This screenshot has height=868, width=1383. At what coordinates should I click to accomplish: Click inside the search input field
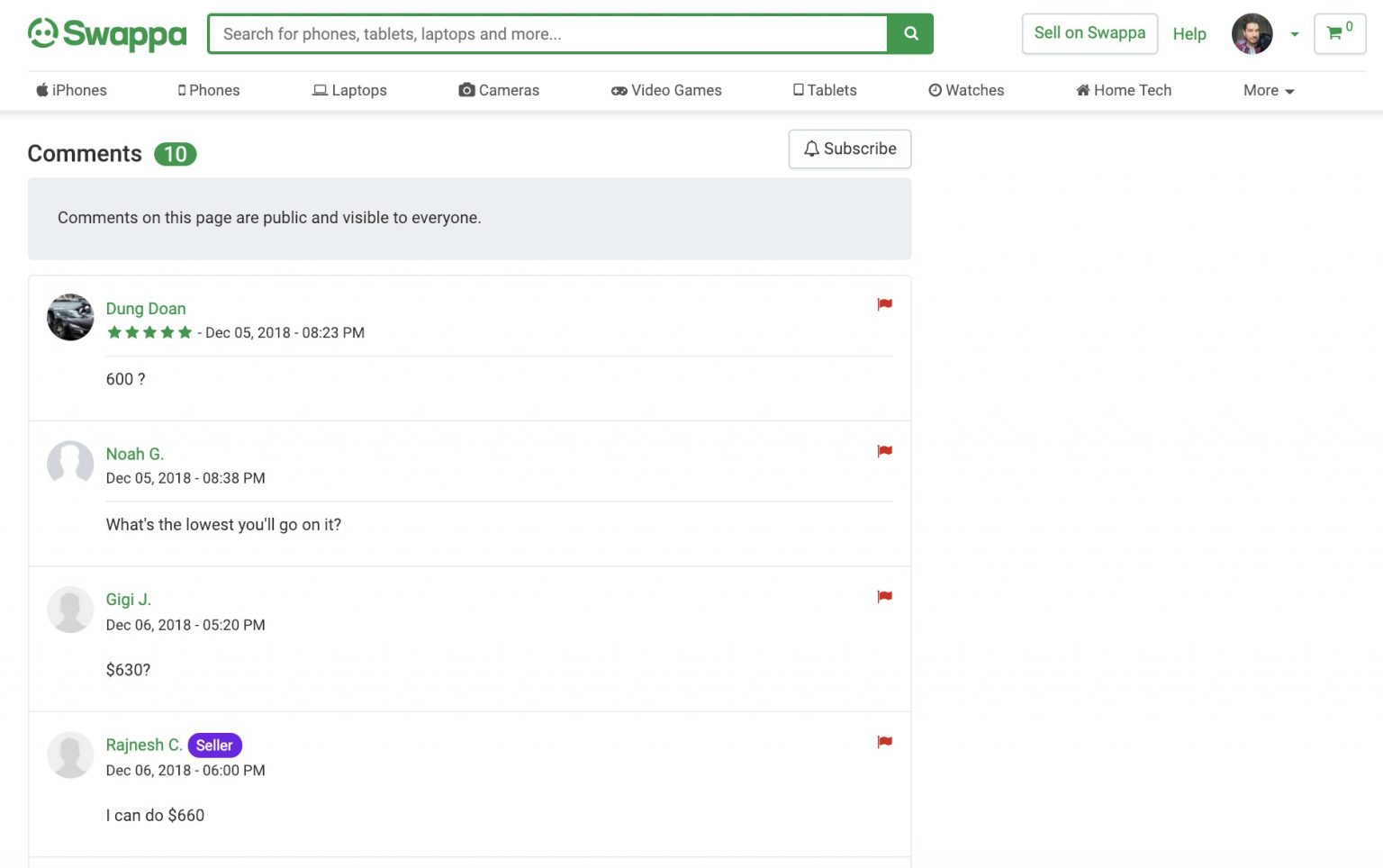(540, 34)
